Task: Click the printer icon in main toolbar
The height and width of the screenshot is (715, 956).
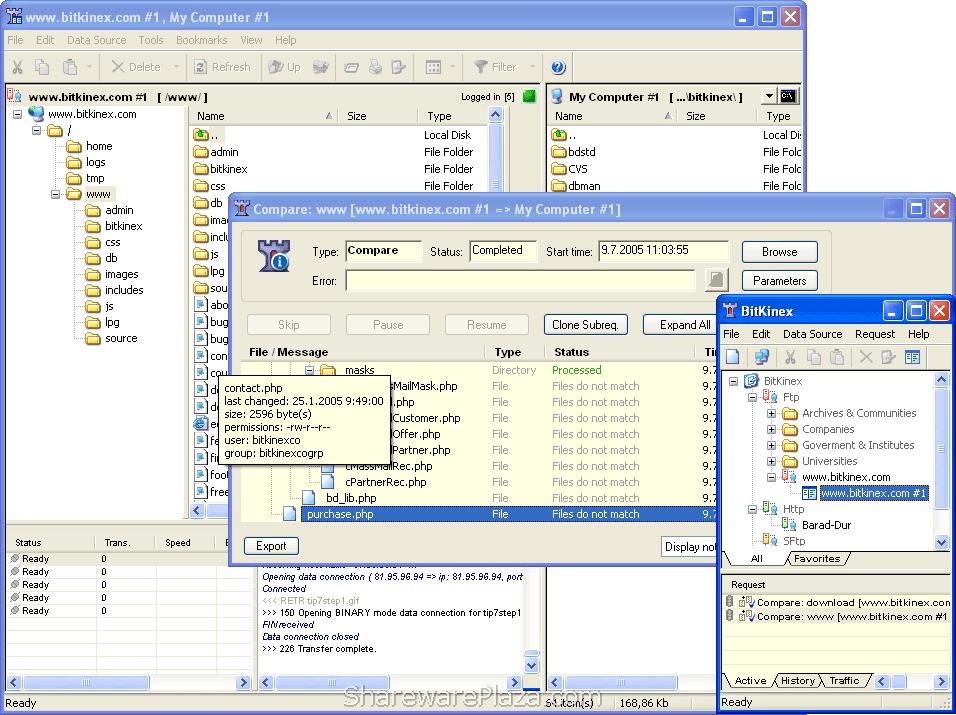Action: pos(375,67)
